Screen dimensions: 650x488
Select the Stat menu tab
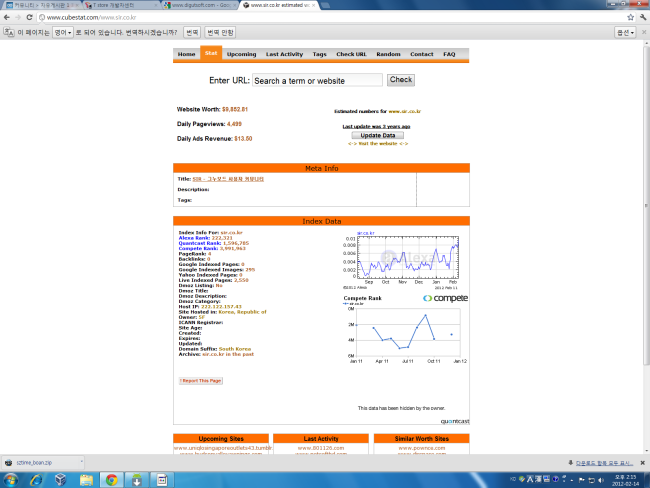(211, 53)
